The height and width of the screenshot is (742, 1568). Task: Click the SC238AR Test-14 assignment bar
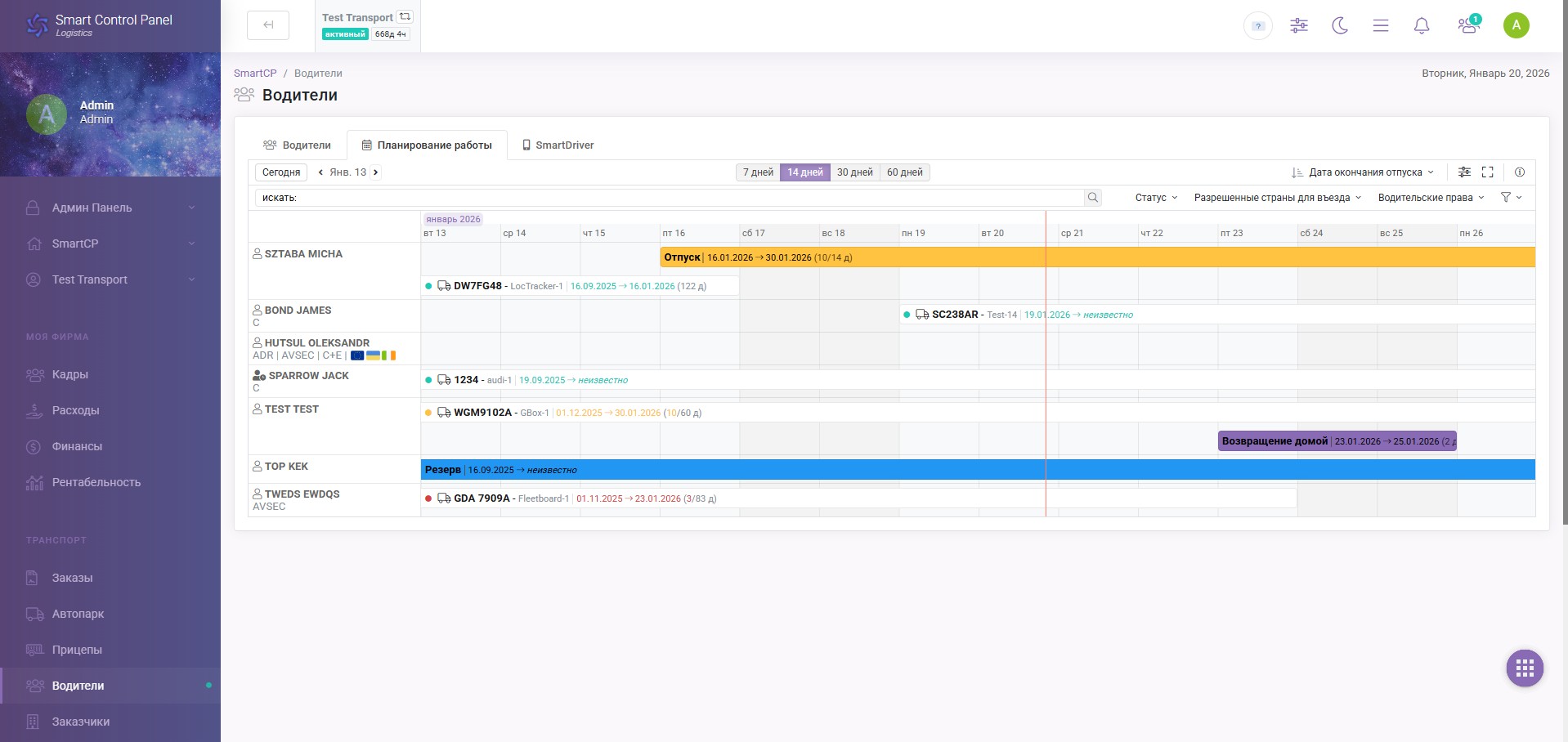(x=1217, y=315)
